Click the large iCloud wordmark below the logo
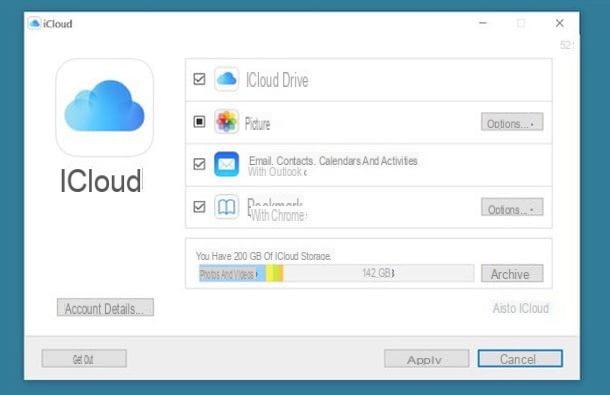 [102, 181]
